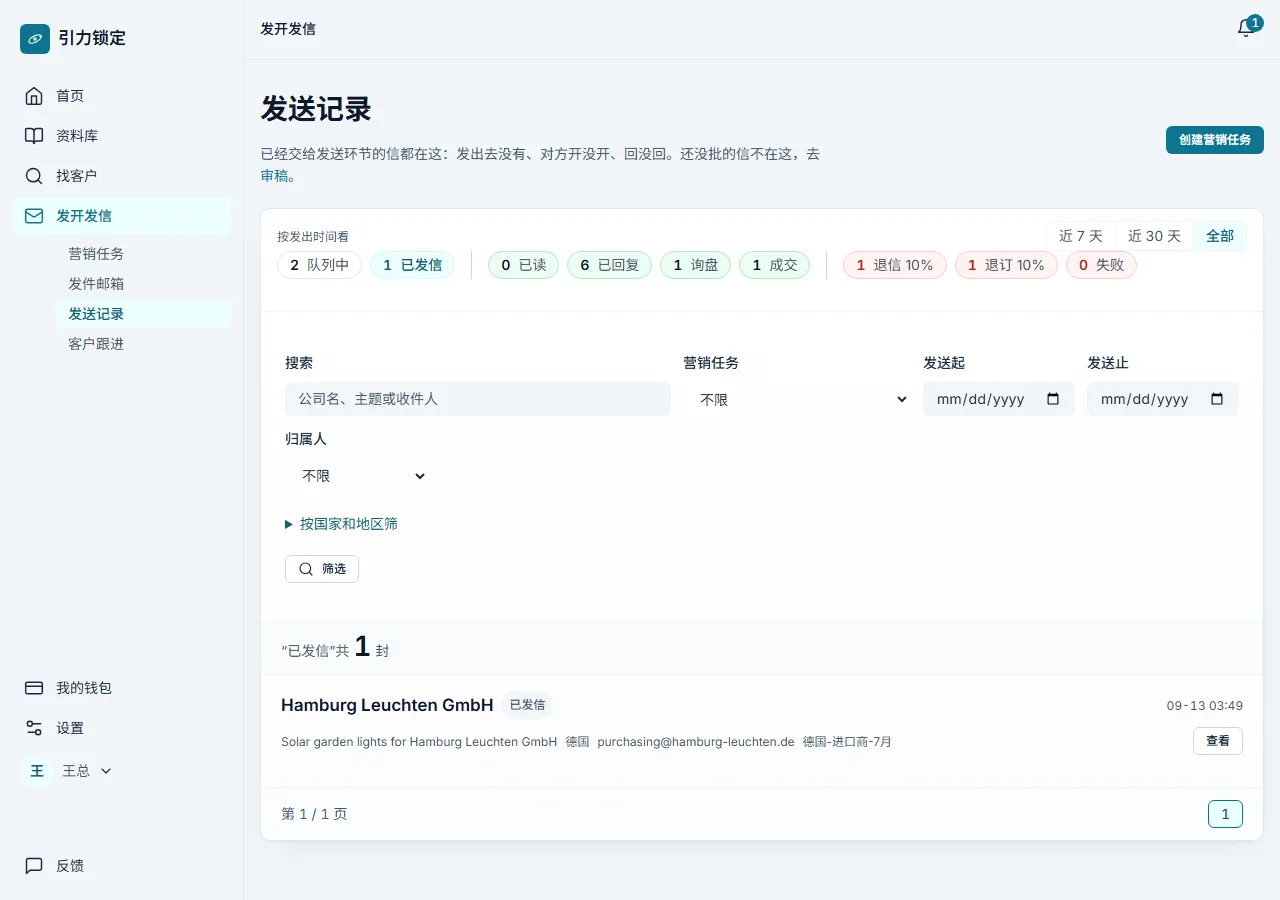Filter by 失败 status chip

click(x=1101, y=265)
